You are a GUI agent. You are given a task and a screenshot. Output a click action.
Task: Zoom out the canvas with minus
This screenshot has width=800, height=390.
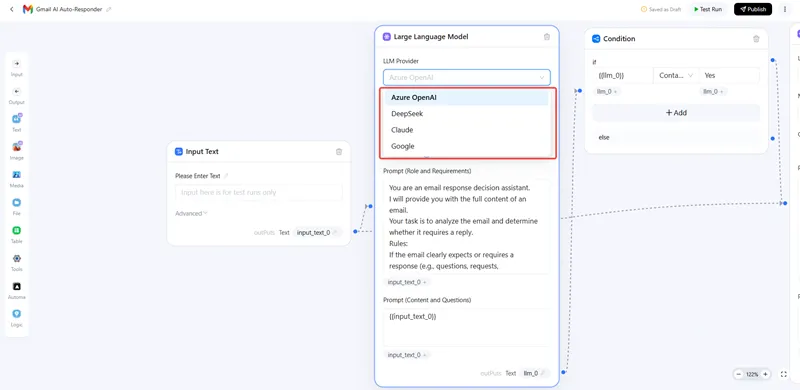tap(738, 374)
